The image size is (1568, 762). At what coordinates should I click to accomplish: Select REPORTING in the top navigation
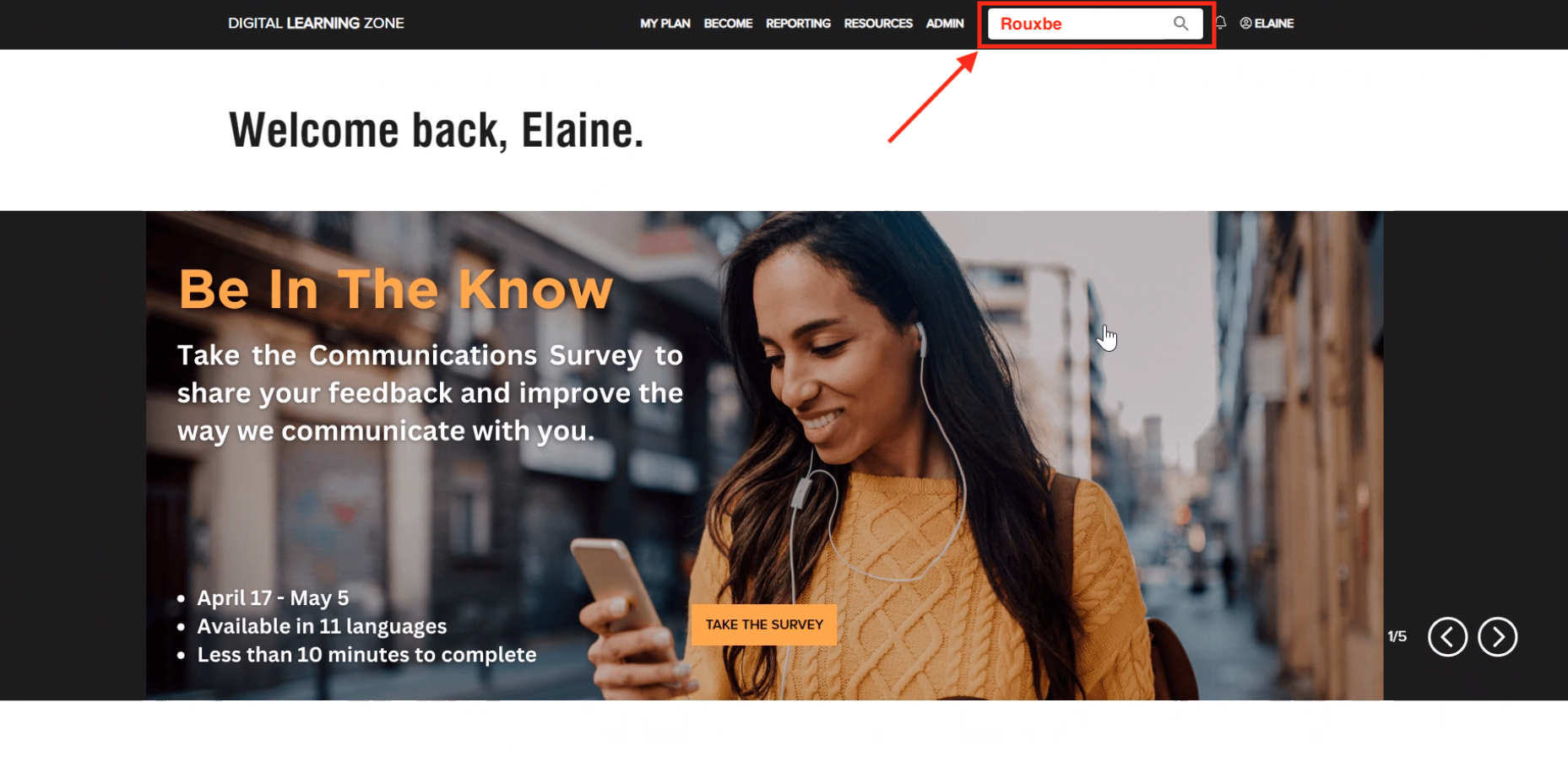[798, 24]
